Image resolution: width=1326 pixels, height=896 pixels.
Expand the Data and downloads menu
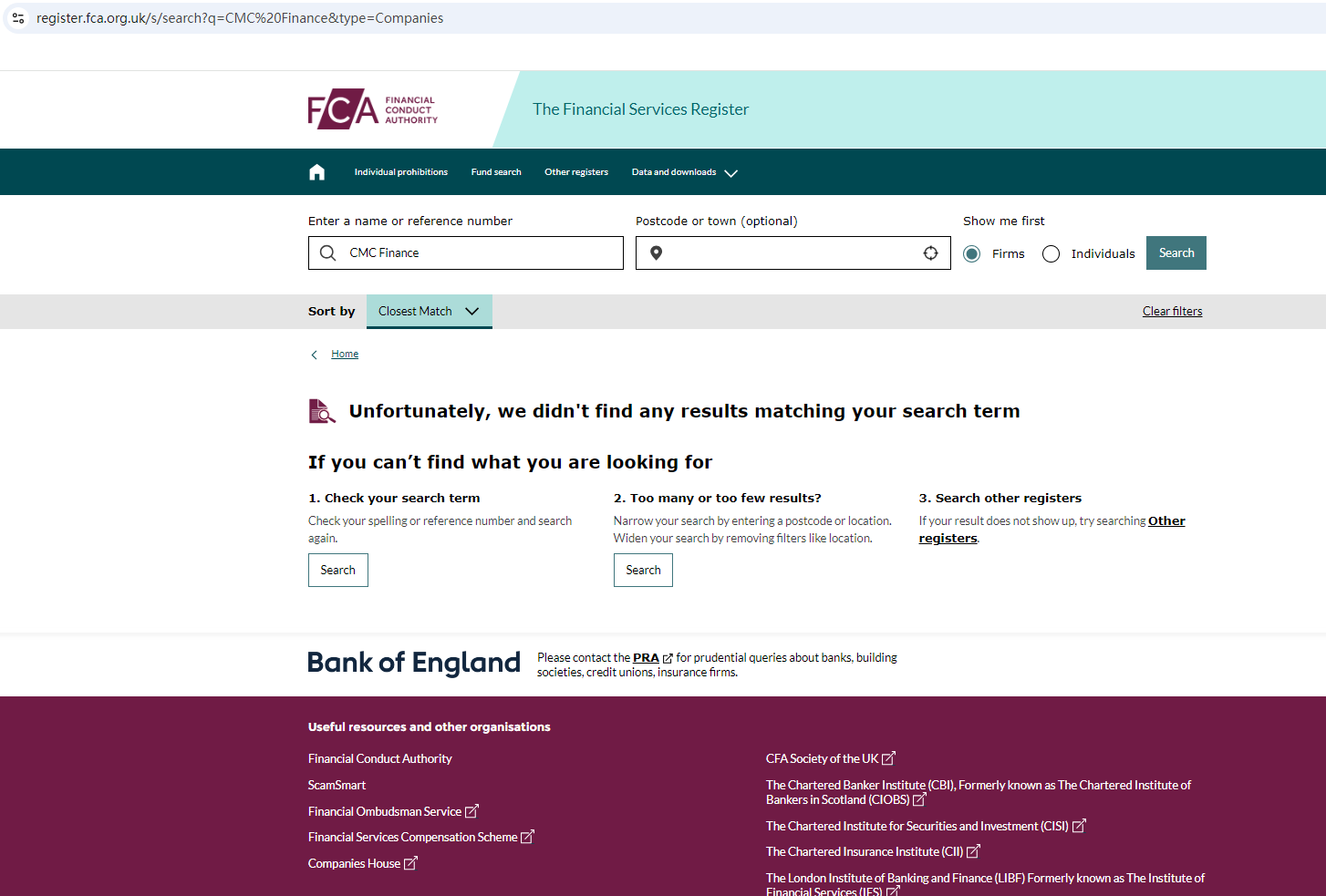(x=684, y=172)
